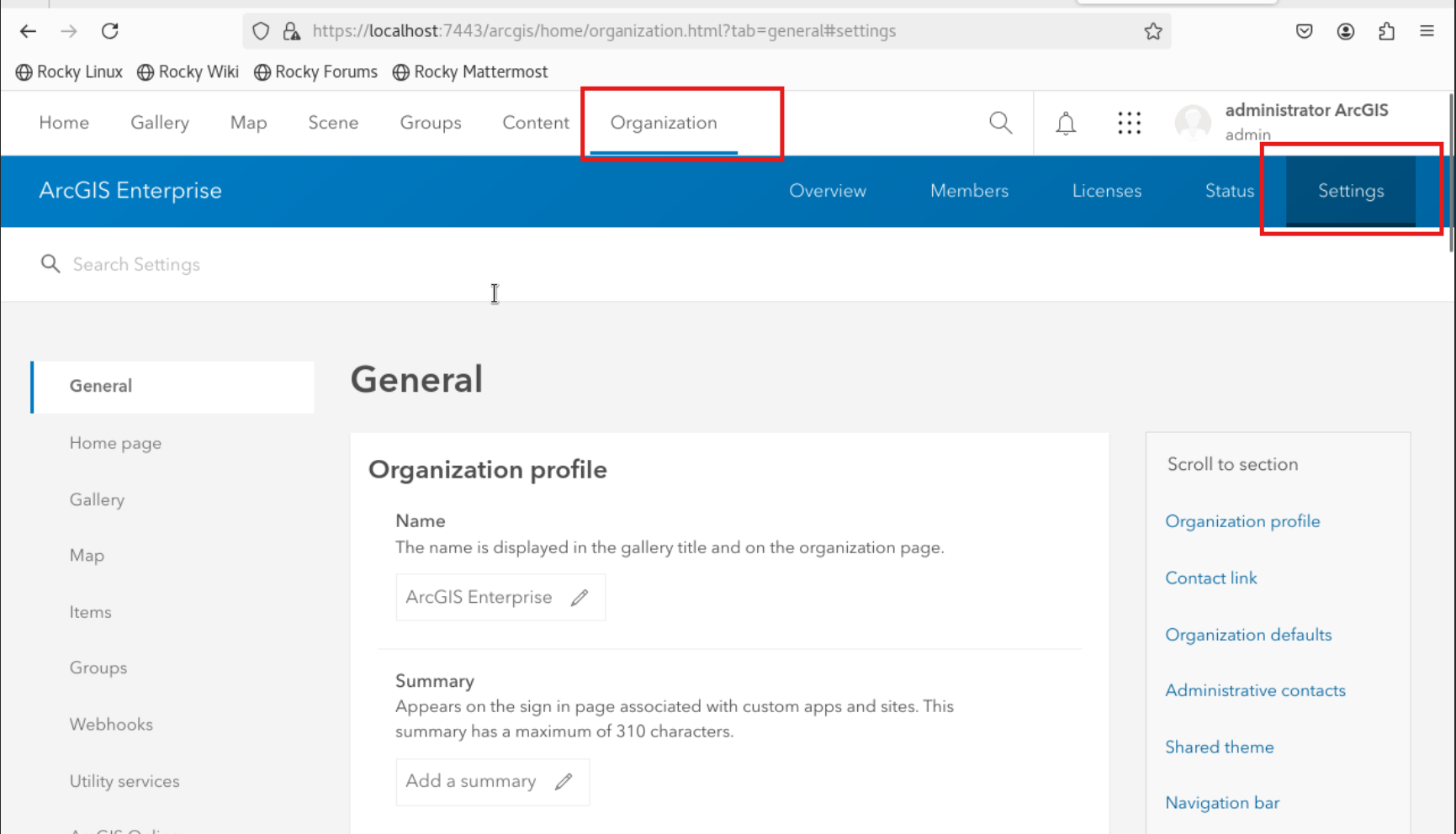Click the administrator profile avatar
This screenshot has width=1456, height=834.
(x=1193, y=123)
